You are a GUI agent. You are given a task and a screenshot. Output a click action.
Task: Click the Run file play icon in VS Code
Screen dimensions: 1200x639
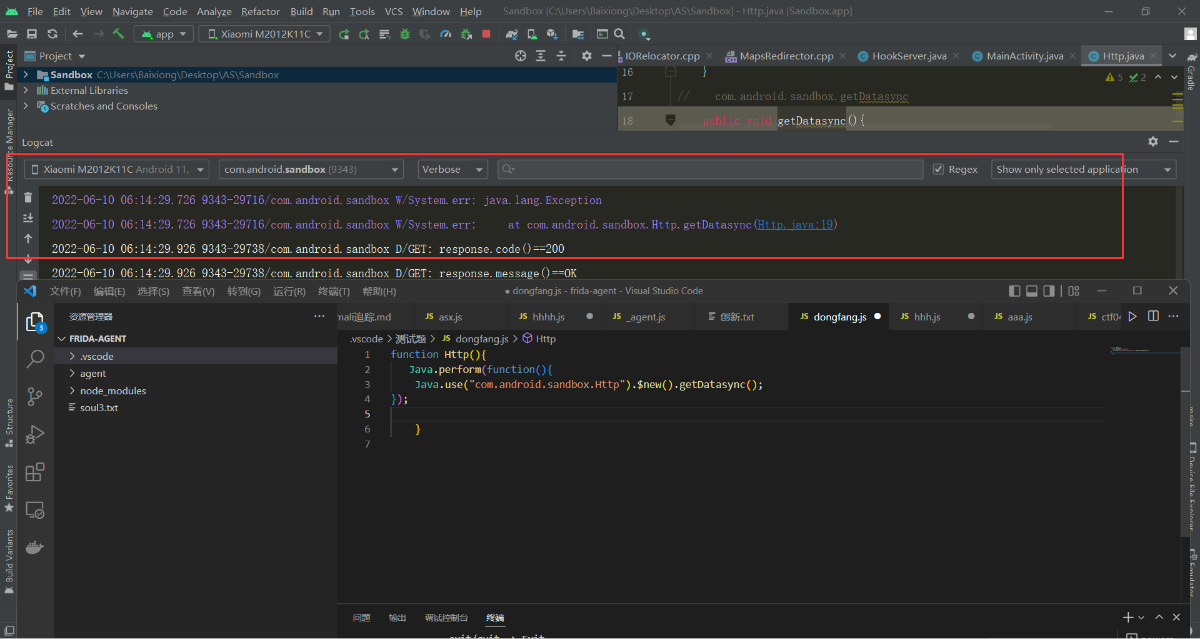[1133, 316]
